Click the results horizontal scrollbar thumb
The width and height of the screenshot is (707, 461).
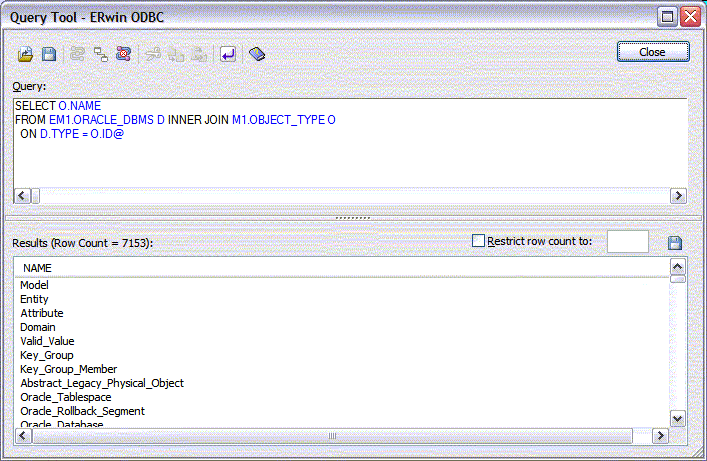tap(332, 436)
